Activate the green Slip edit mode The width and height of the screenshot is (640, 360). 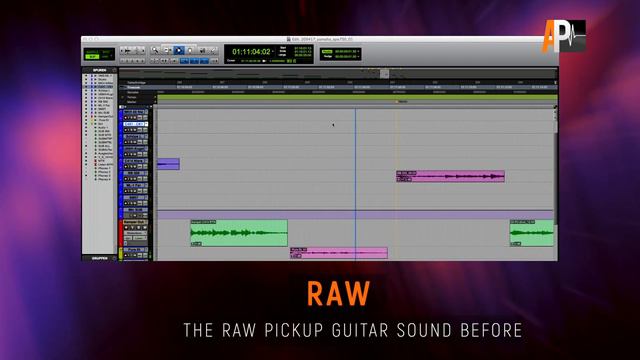click(x=93, y=56)
